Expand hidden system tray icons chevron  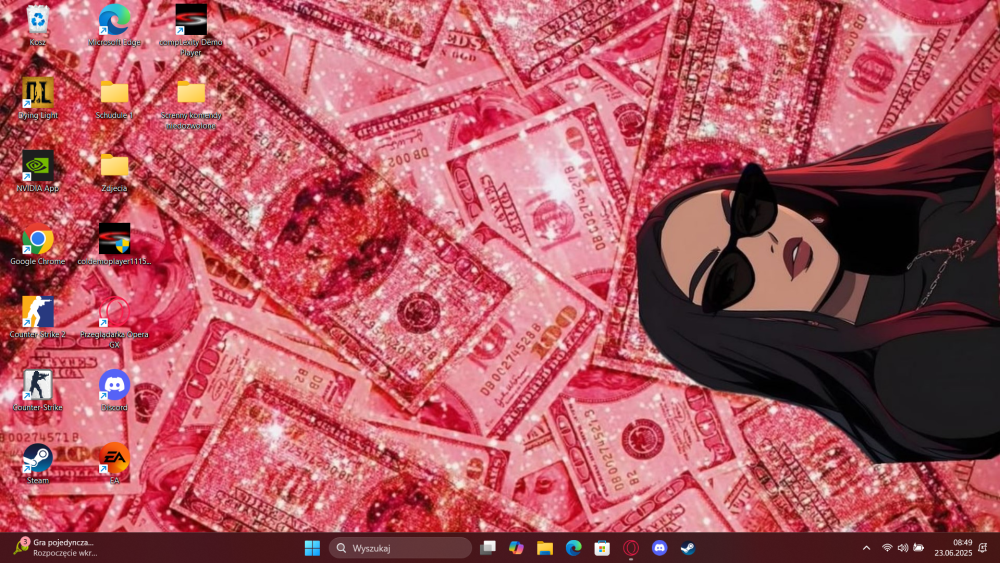(866, 548)
